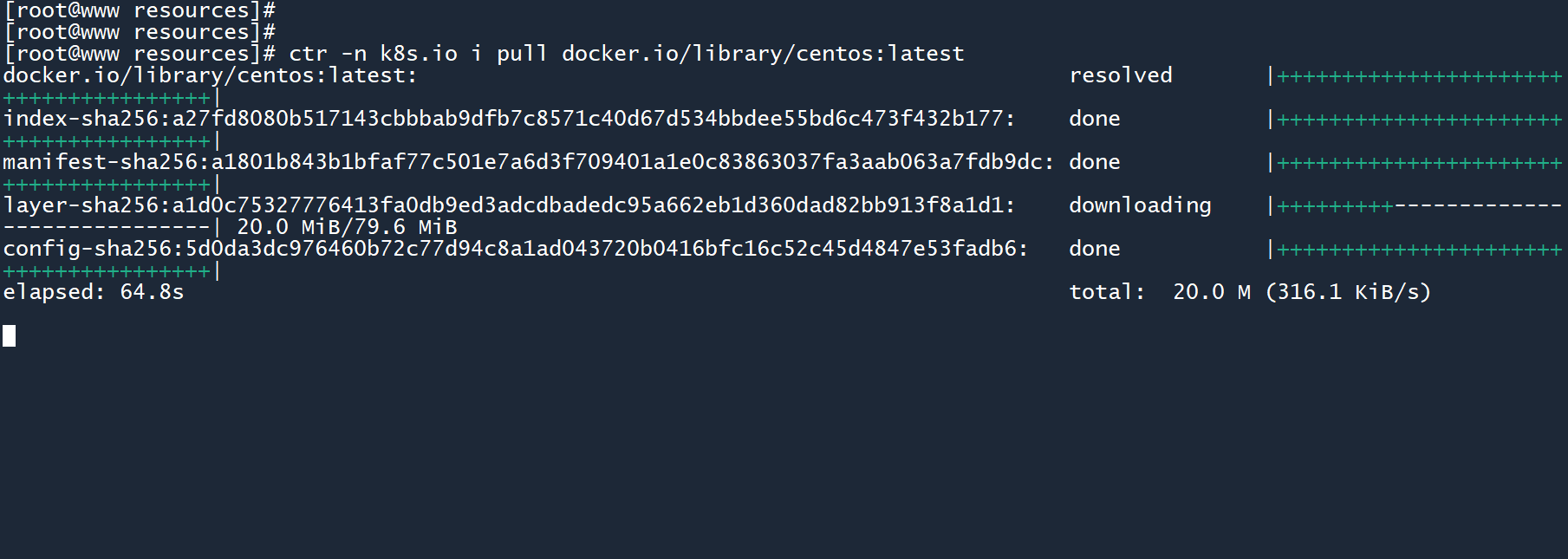Click the 'downloading' status text
This screenshot has height=559, width=1568.
pyautogui.click(x=1140, y=205)
